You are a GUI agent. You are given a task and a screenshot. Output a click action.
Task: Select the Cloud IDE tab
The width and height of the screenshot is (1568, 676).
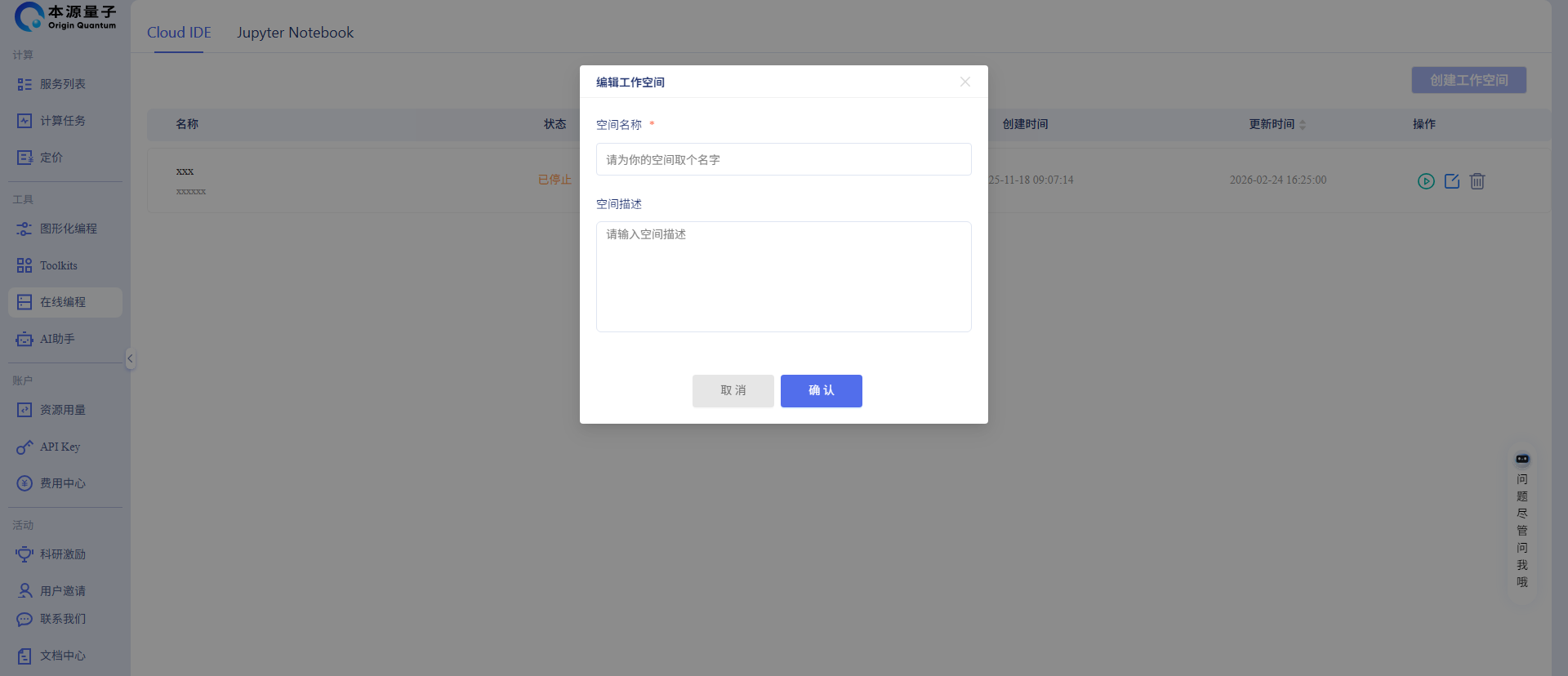tap(179, 33)
